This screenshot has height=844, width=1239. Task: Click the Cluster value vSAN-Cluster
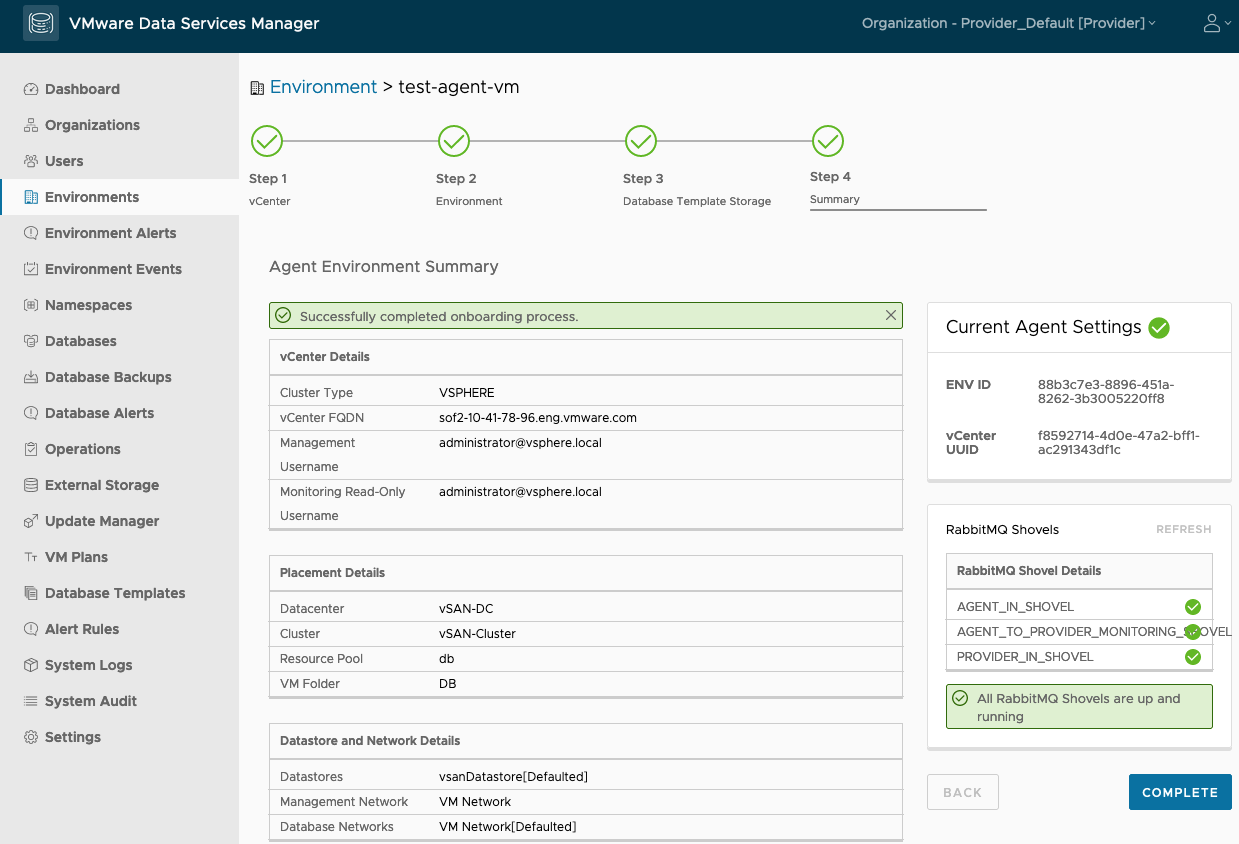[477, 633]
